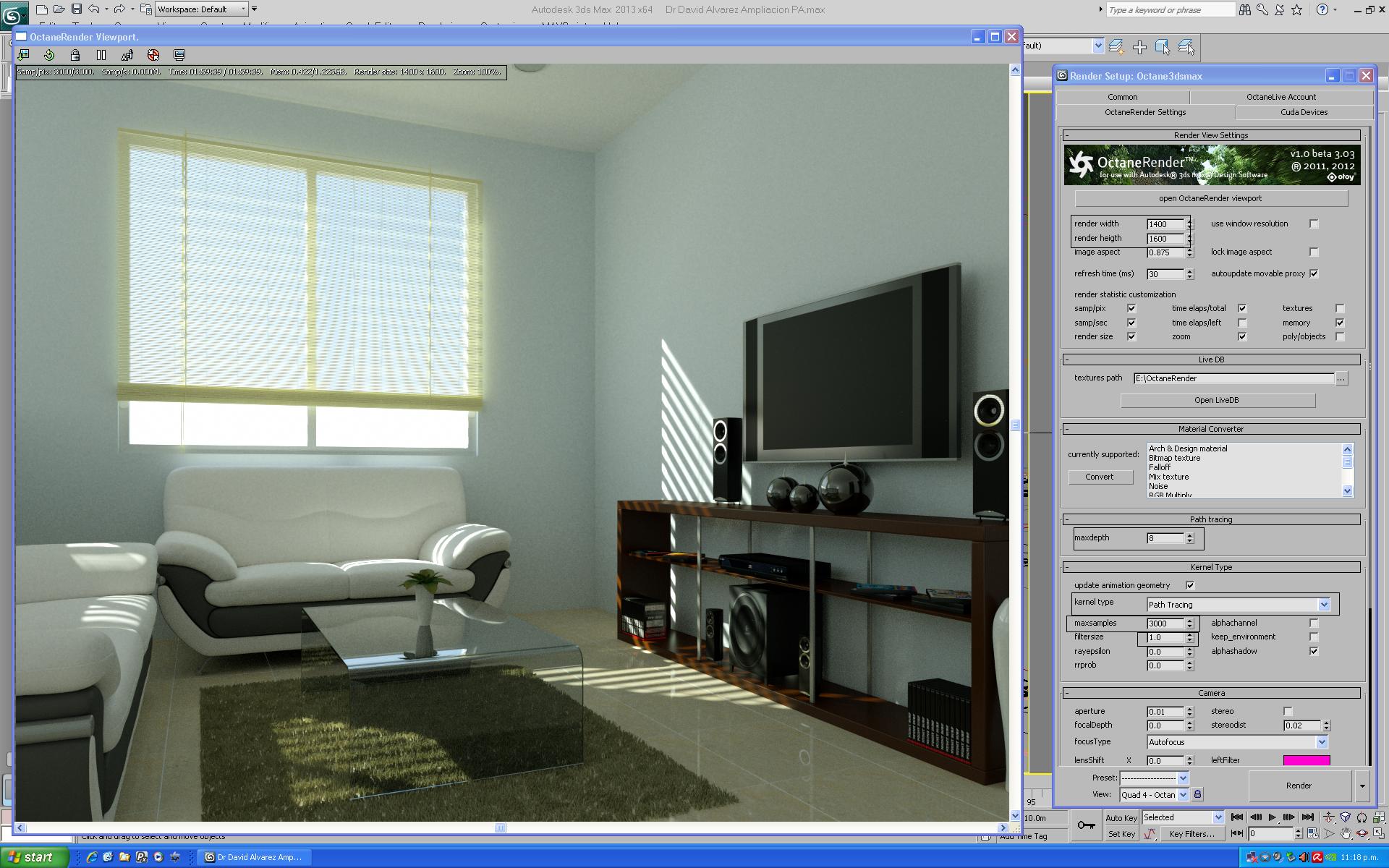Click the Orbit viewport icon
This screenshot has height=868, width=1389.
pos(1362,834)
